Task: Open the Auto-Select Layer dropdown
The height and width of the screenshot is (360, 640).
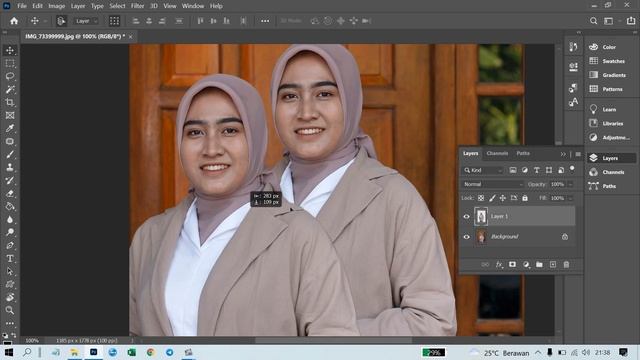Action: click(x=86, y=21)
